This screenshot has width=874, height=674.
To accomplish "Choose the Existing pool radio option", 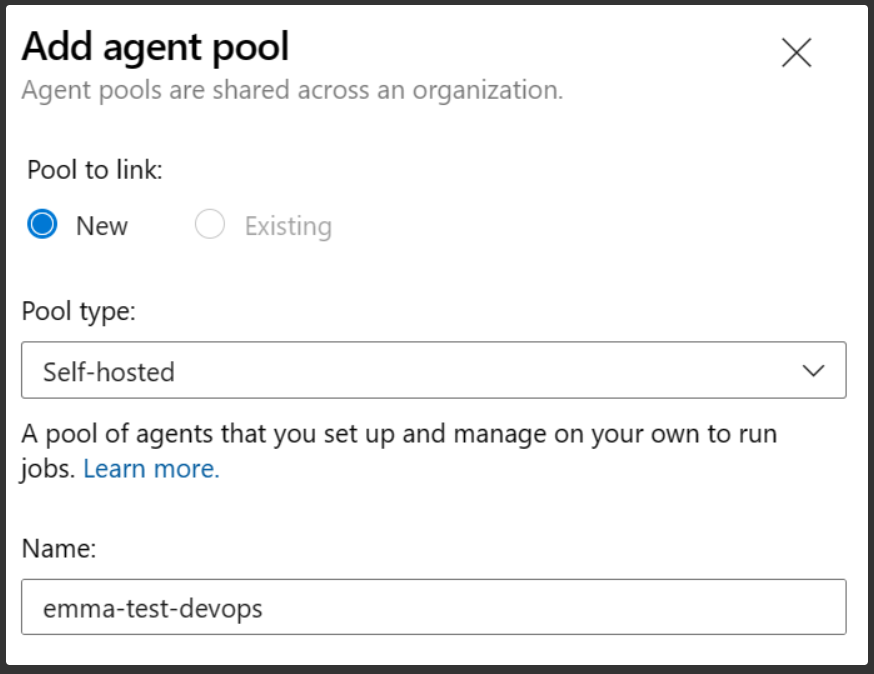I will coord(210,224).
